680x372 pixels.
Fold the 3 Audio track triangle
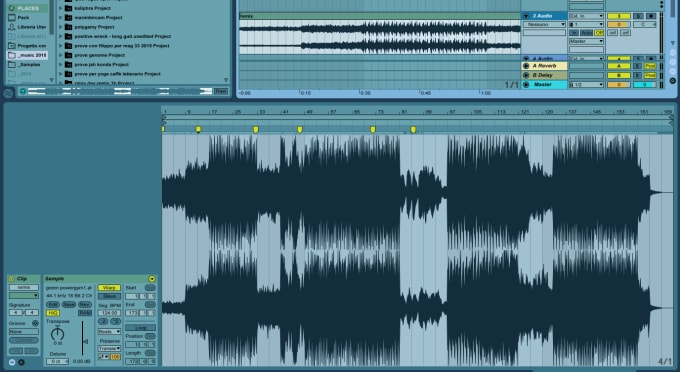pyautogui.click(x=526, y=16)
